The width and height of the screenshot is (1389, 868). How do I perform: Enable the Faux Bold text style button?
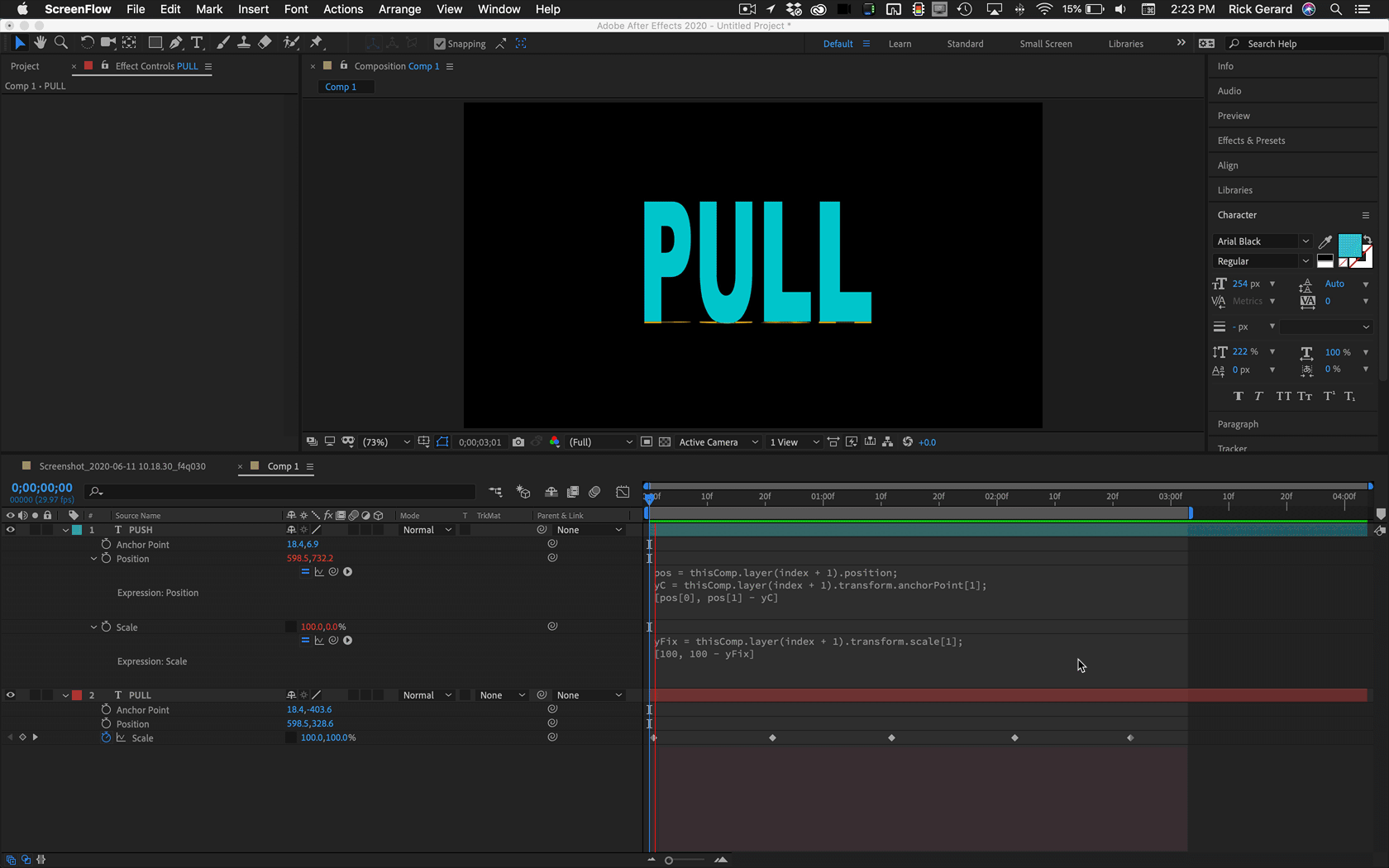coord(1238,396)
